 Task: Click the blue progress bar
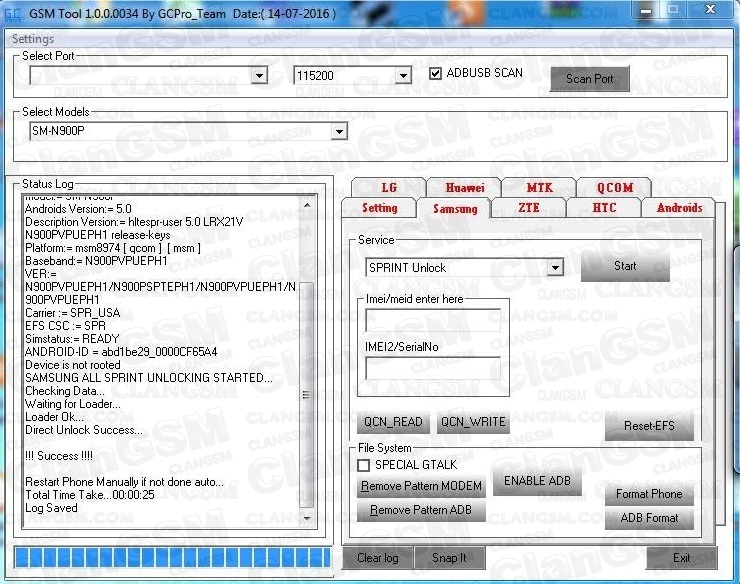click(x=172, y=558)
